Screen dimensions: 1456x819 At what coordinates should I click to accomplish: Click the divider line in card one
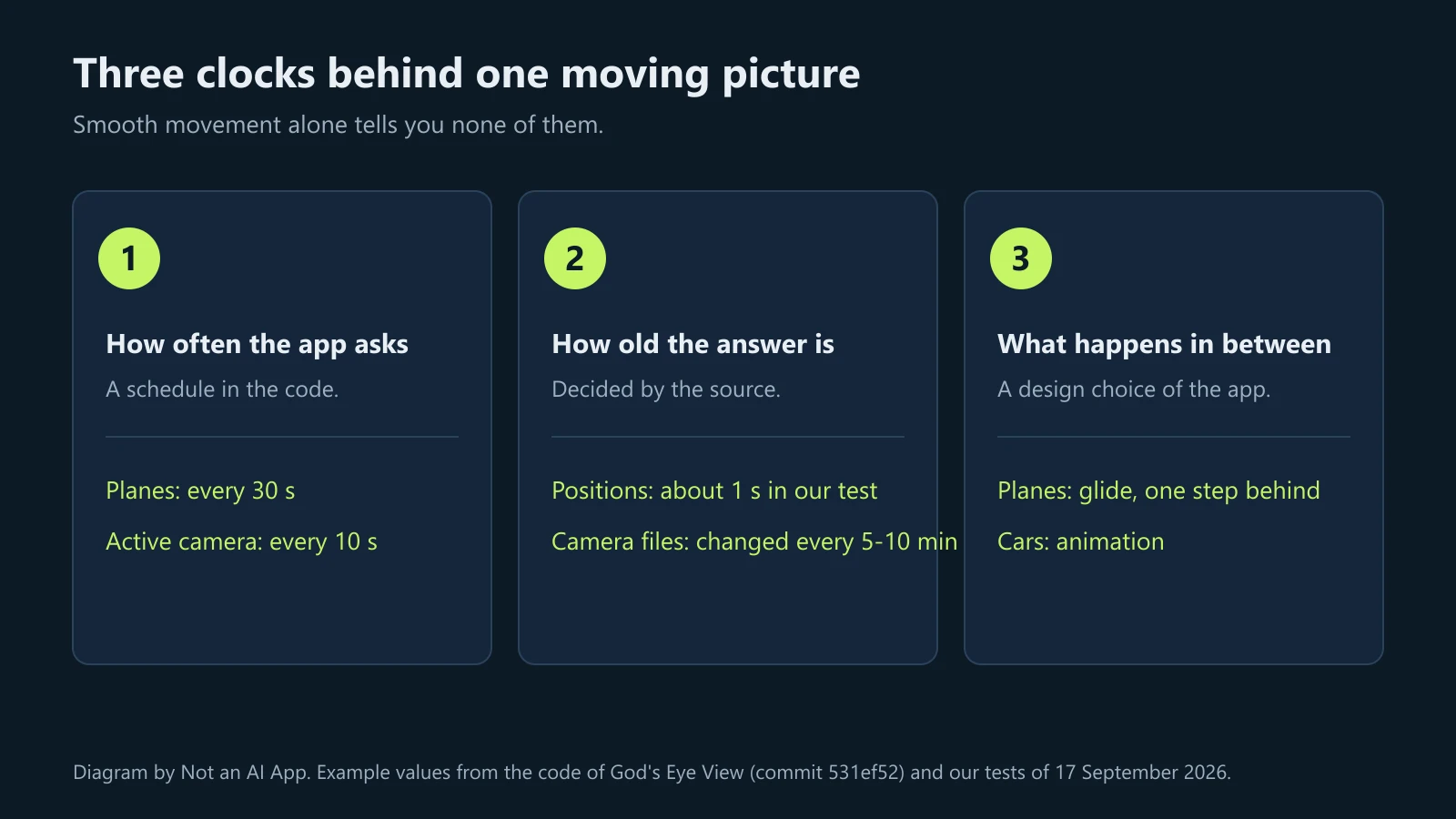282,437
